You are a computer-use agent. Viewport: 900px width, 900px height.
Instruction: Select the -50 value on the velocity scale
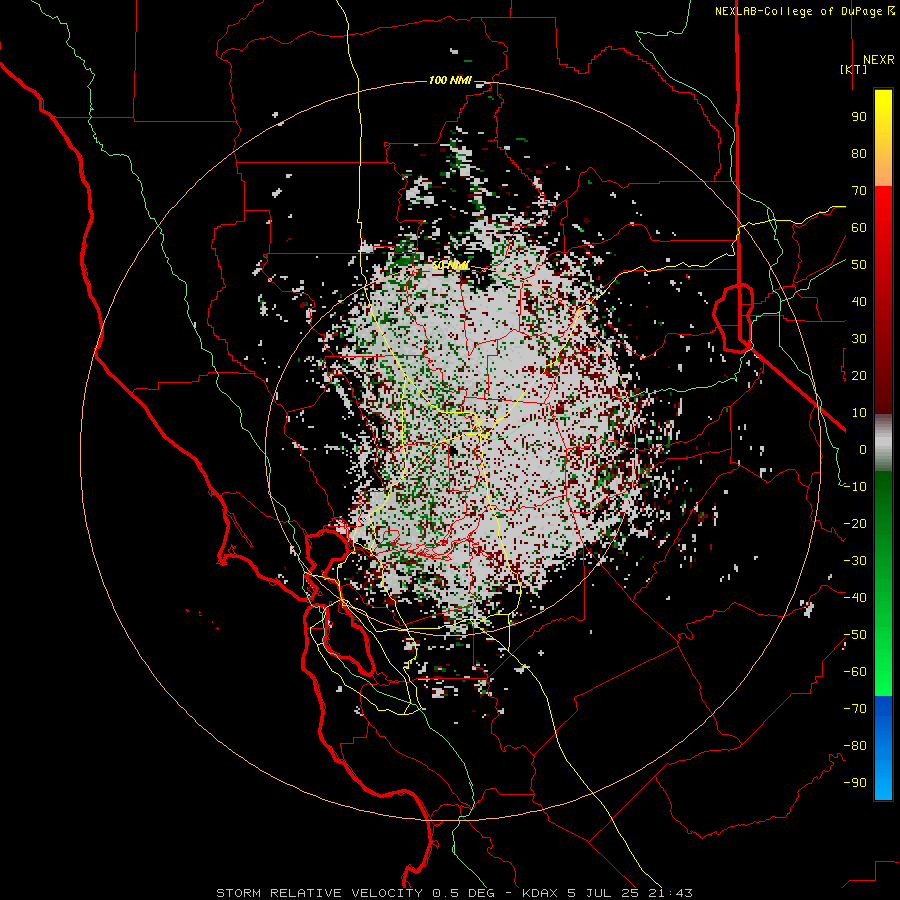pyautogui.click(x=855, y=635)
